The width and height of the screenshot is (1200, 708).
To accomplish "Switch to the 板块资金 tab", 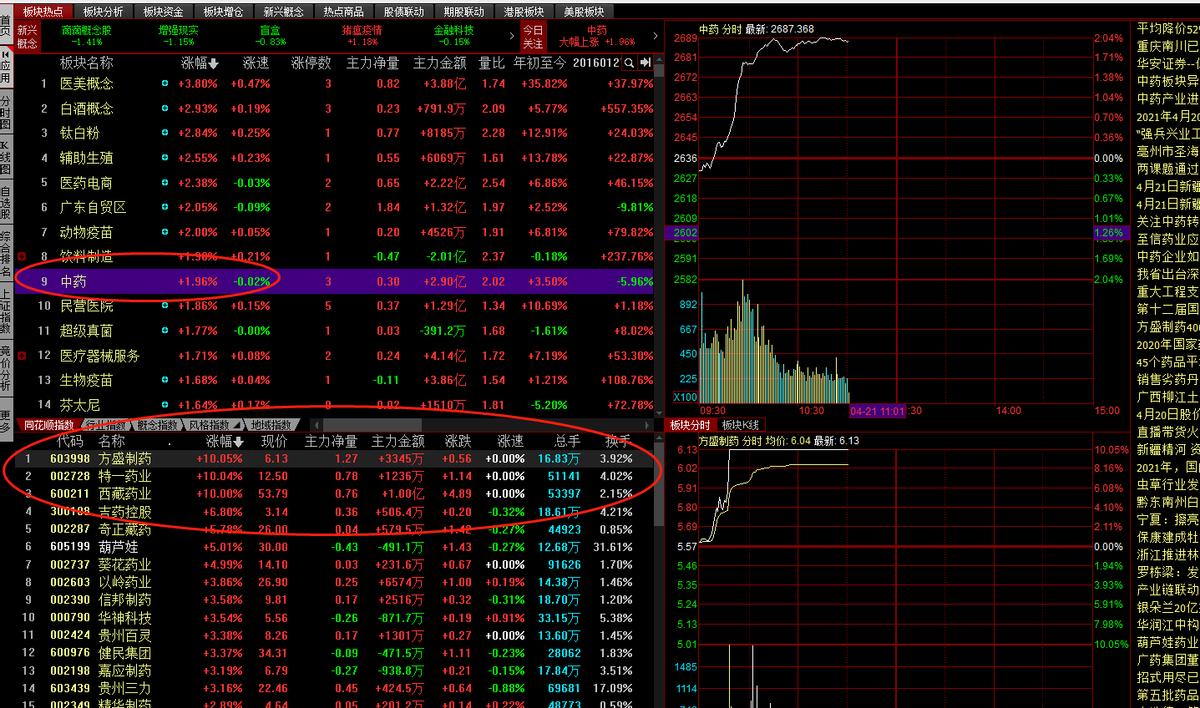I will [163, 11].
